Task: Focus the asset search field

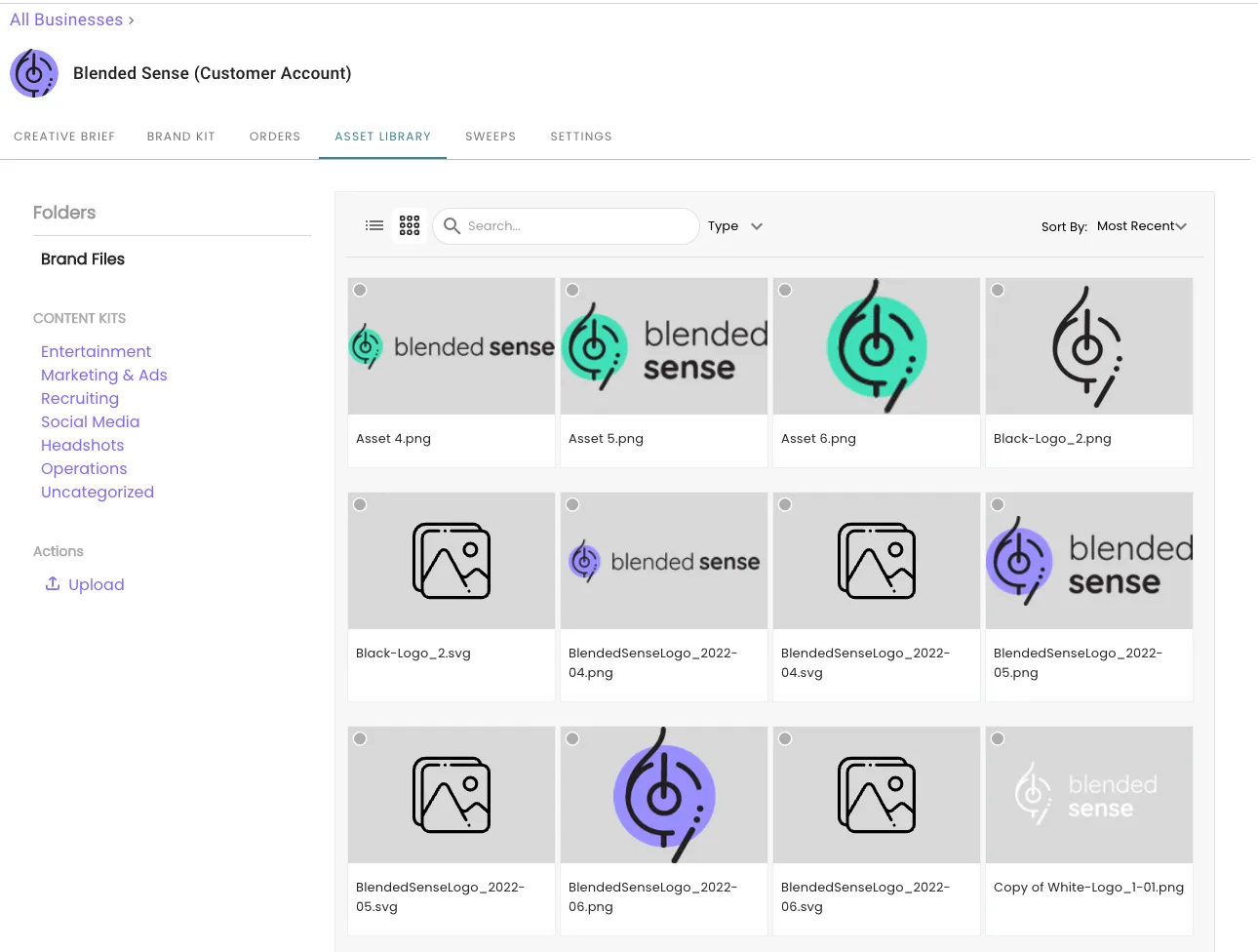Action: [x=566, y=225]
